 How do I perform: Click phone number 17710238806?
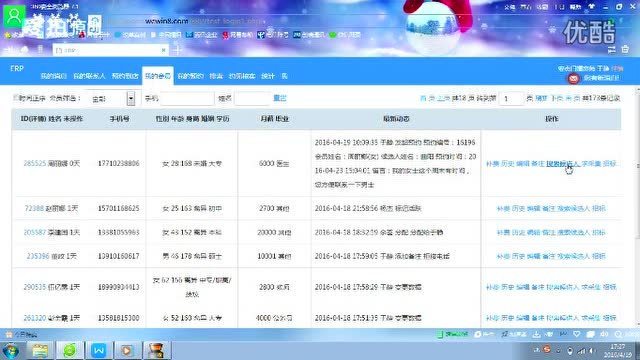coord(119,164)
